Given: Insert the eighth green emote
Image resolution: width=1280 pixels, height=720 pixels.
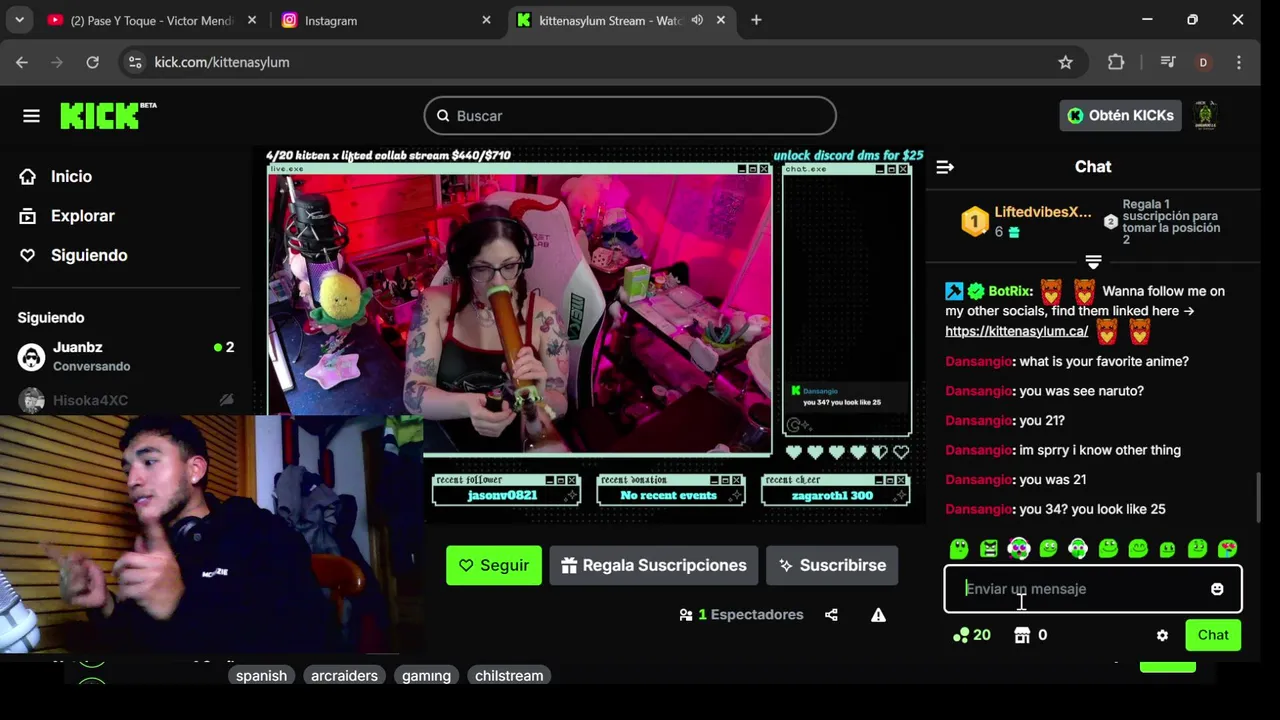Looking at the screenshot, I should point(1167,548).
